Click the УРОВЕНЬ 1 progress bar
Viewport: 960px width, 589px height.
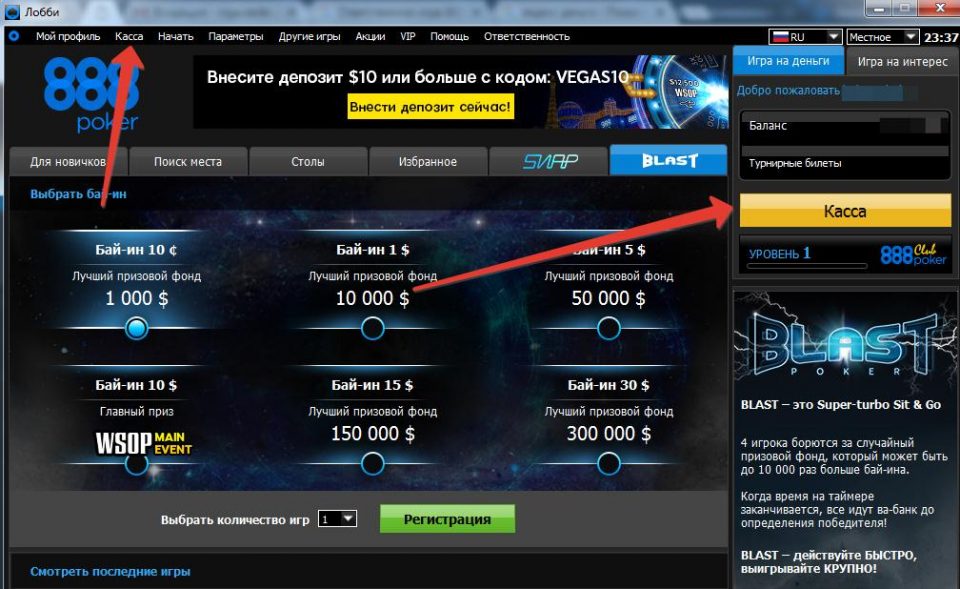pyautogui.click(x=808, y=266)
